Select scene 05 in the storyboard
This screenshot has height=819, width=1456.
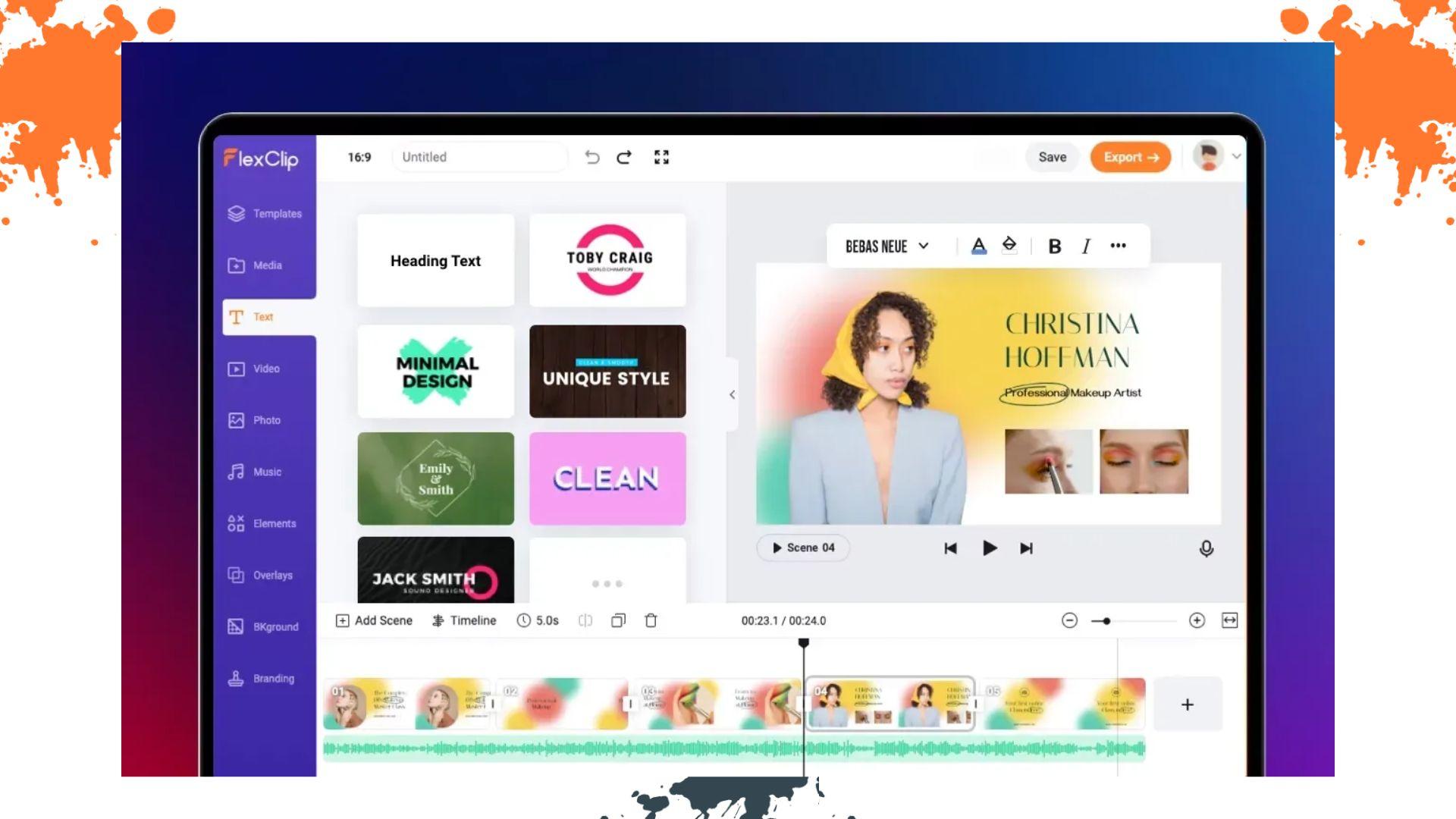coord(1065,704)
